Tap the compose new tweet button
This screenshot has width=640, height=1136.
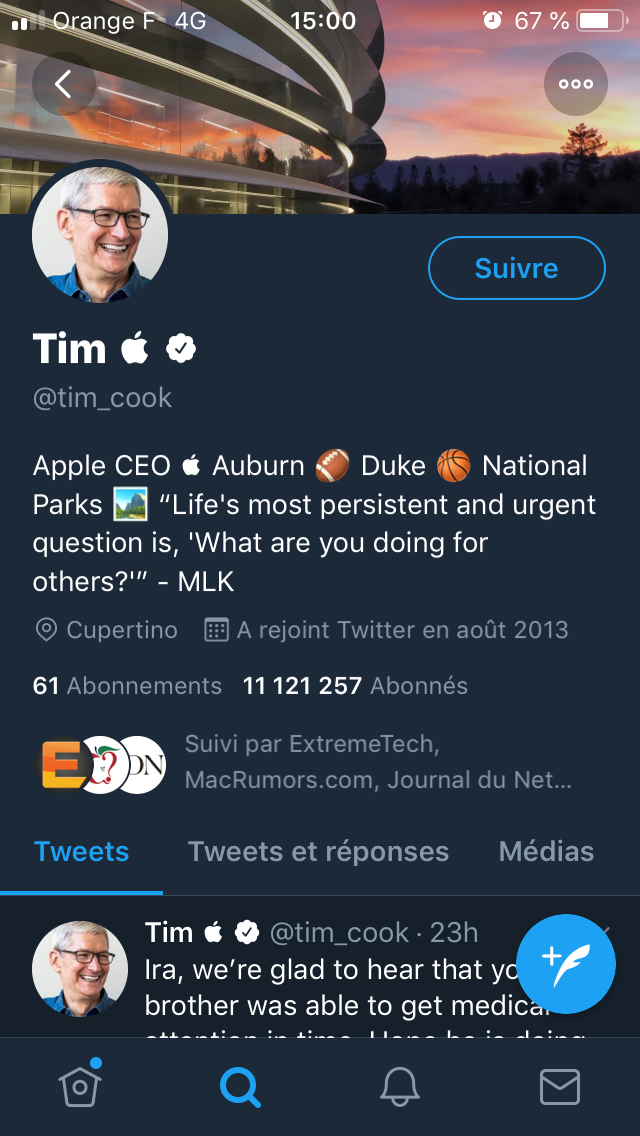click(566, 963)
